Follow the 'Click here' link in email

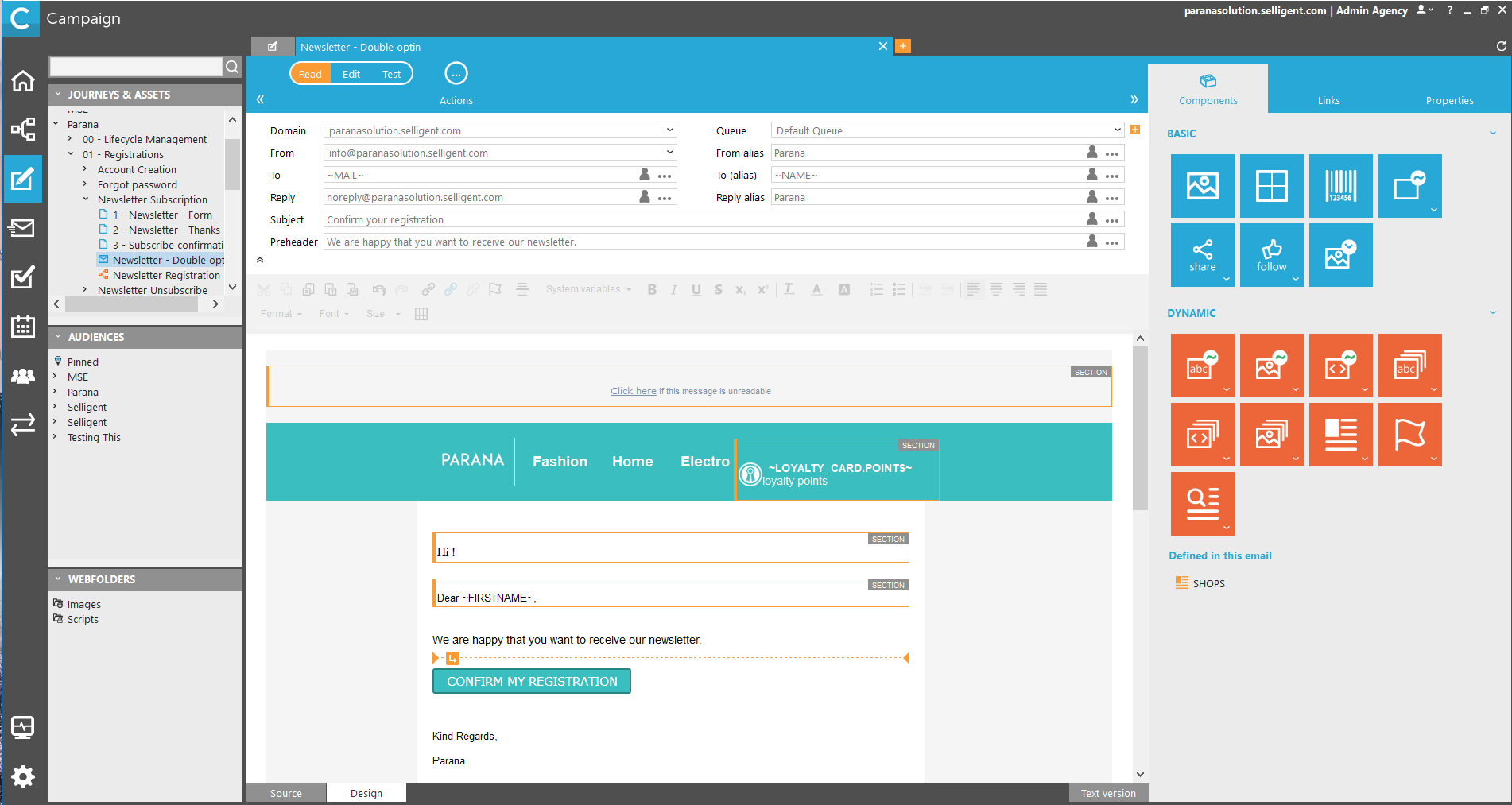tap(634, 391)
